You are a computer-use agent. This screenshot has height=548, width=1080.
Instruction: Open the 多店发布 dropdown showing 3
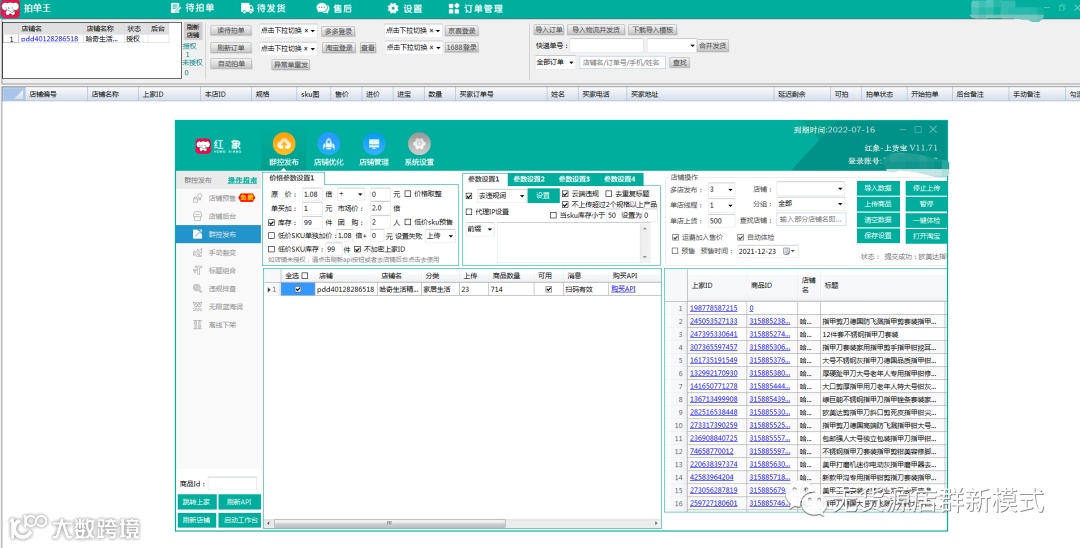(x=721, y=189)
